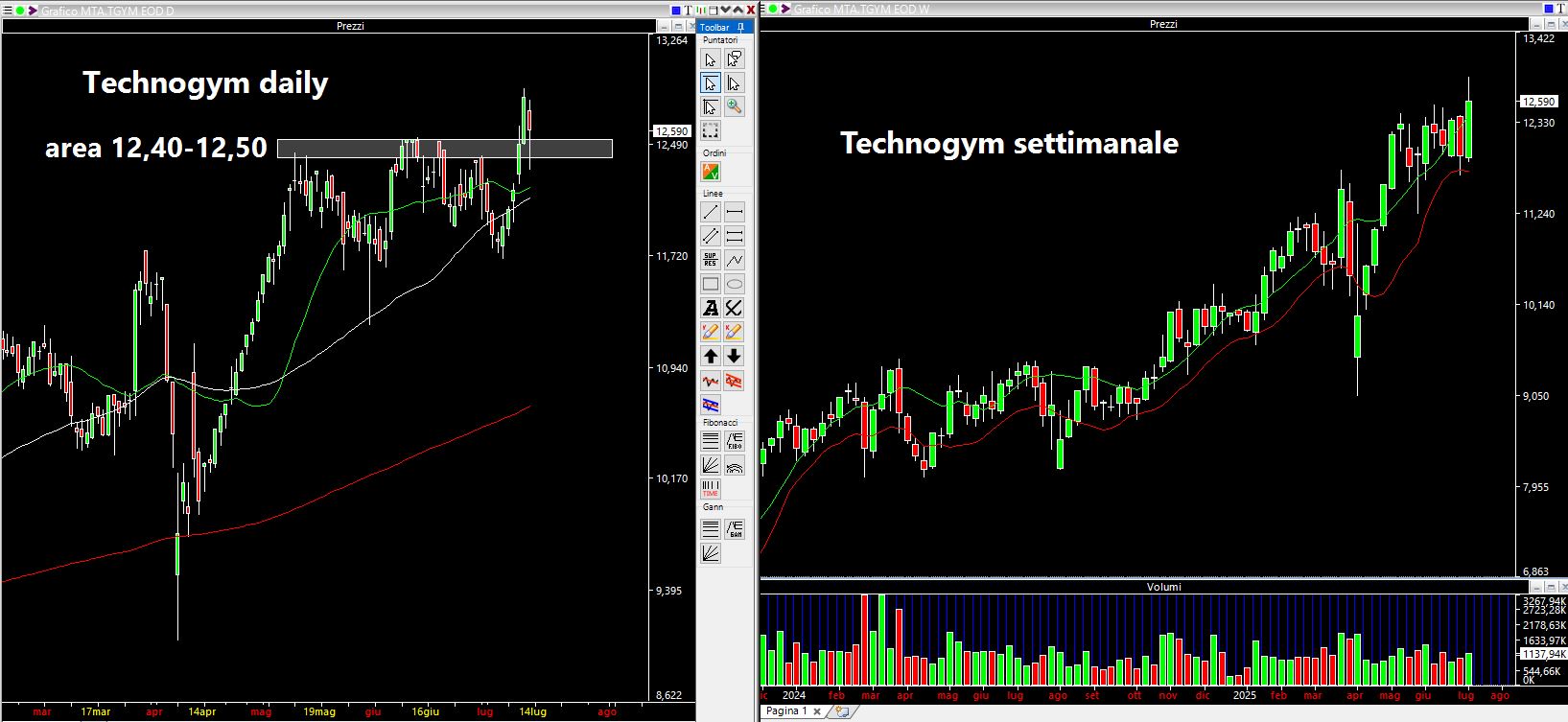Click the 'Technogym daily' annotation text
Image resolution: width=1568 pixels, height=722 pixels.
coord(205,83)
